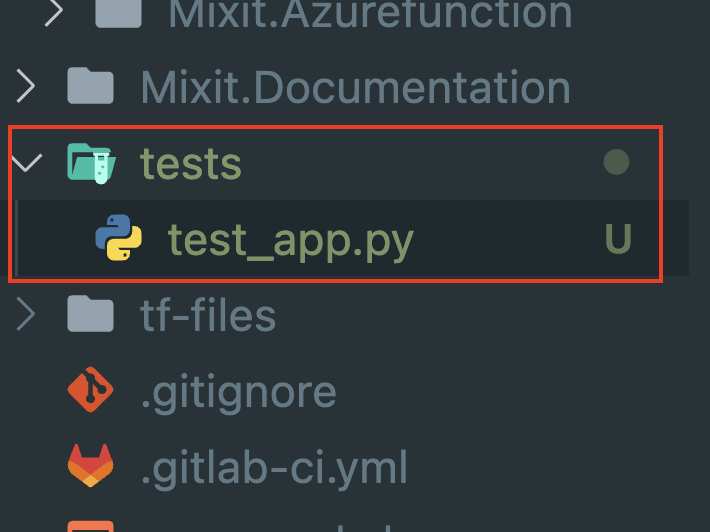Image resolution: width=710 pixels, height=532 pixels.
Task: Click the partially visible orange file icon at the bottom
Action: tap(90, 526)
